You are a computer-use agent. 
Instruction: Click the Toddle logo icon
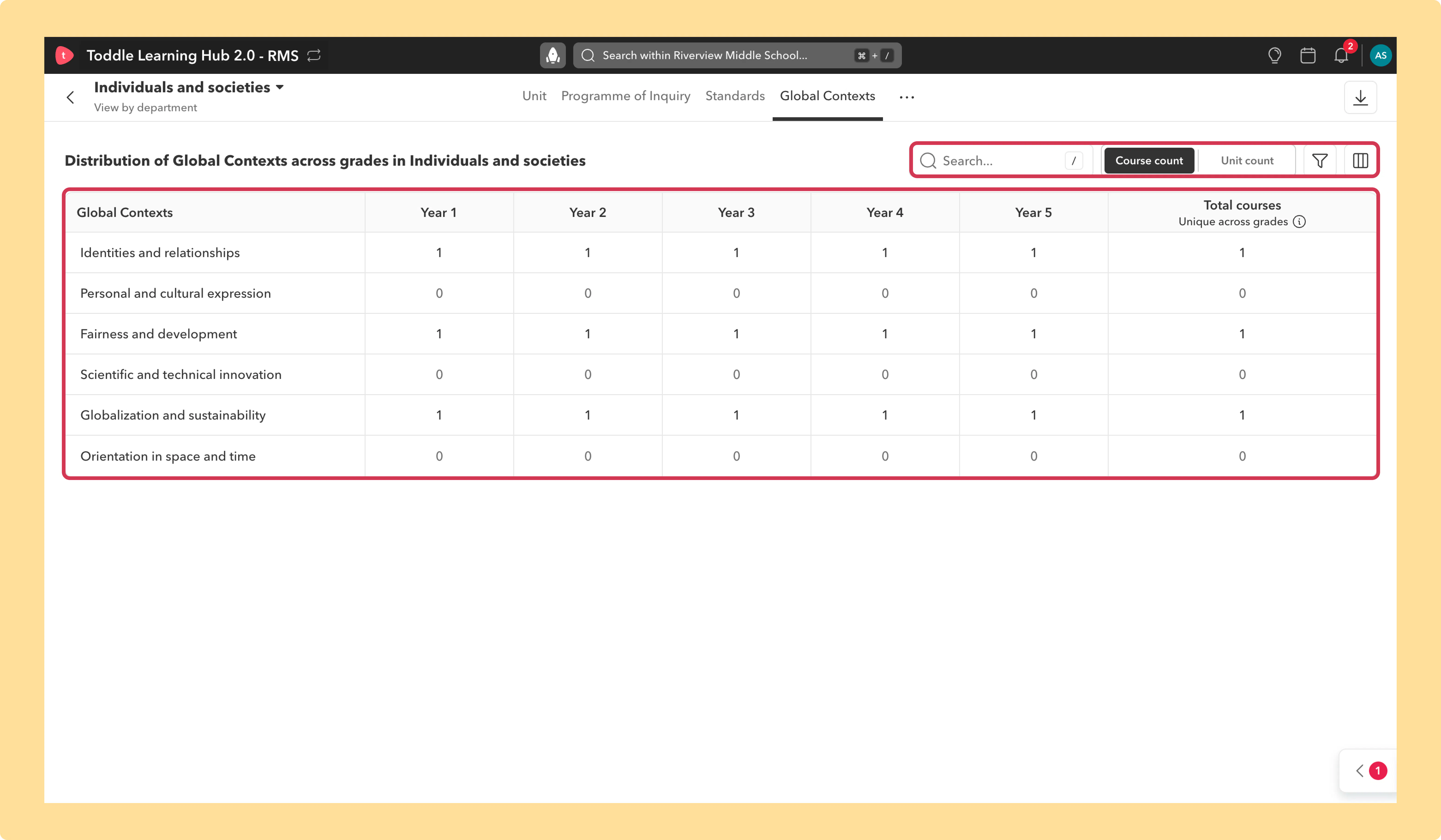click(64, 55)
